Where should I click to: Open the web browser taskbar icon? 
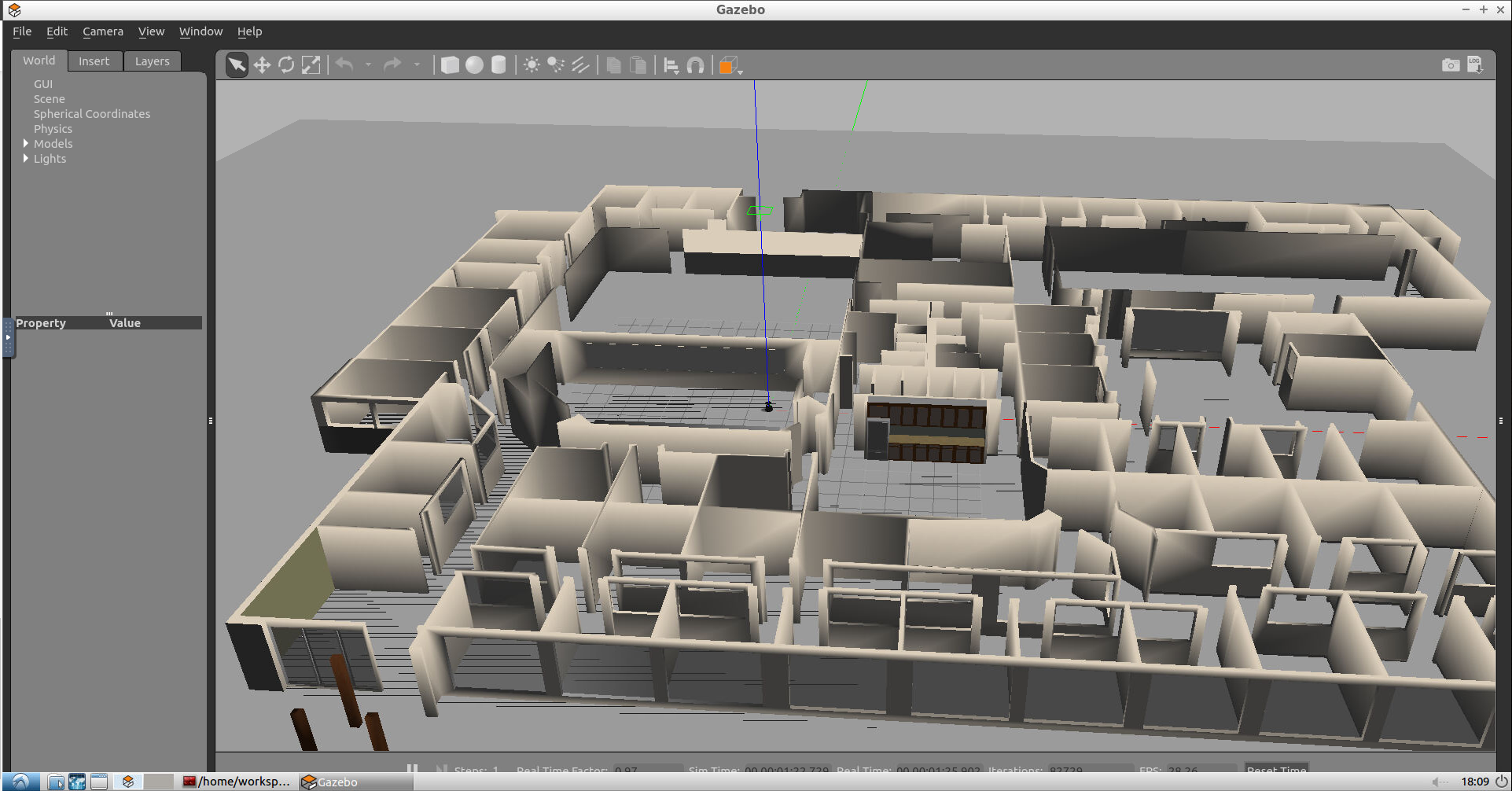click(77, 782)
